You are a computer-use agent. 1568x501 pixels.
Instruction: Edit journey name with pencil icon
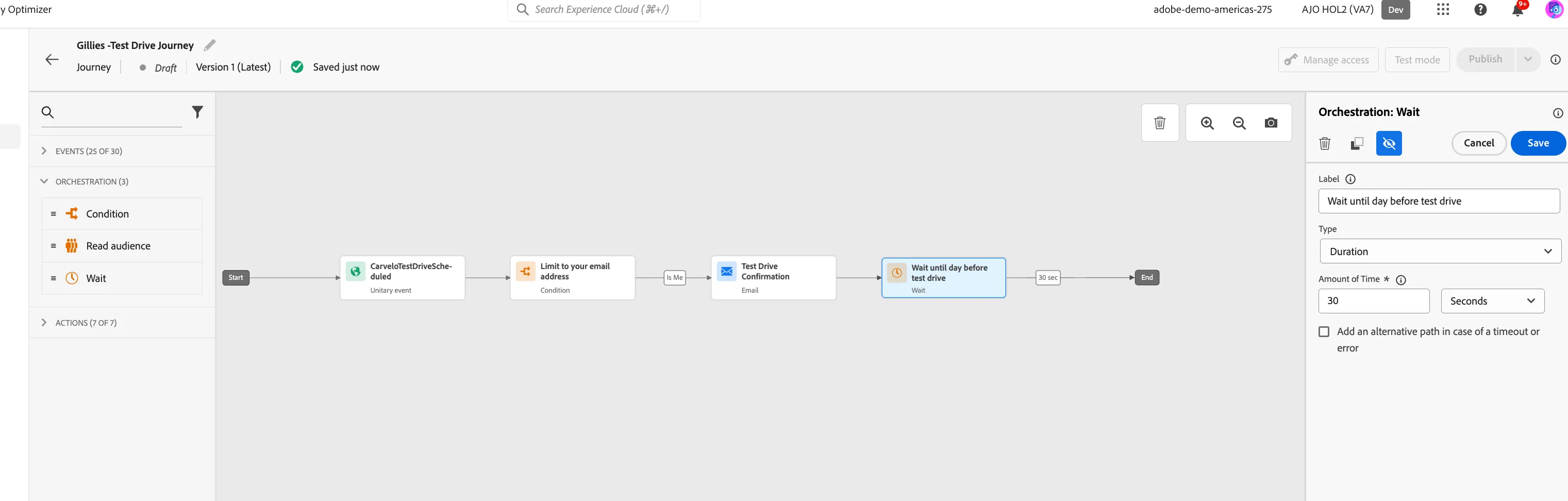(209, 45)
